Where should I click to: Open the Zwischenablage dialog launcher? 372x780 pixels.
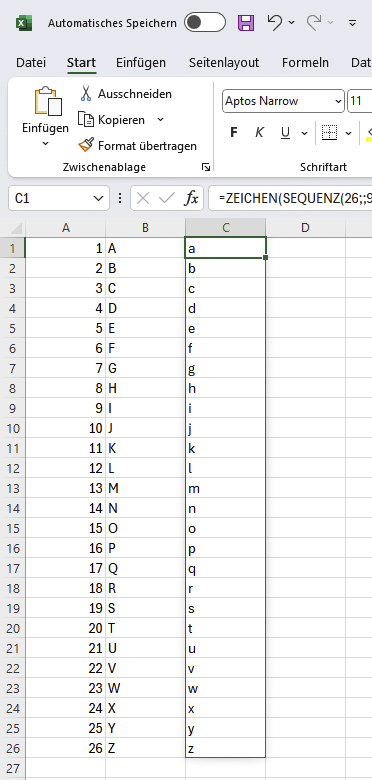206,168
